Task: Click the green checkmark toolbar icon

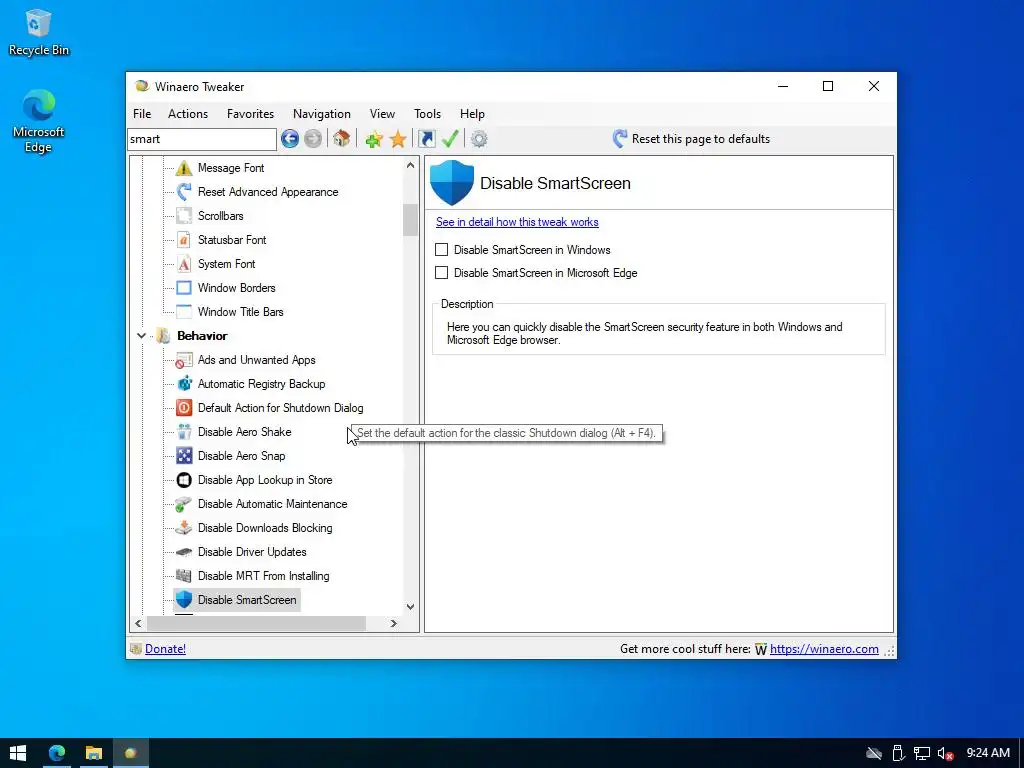Action: point(450,138)
